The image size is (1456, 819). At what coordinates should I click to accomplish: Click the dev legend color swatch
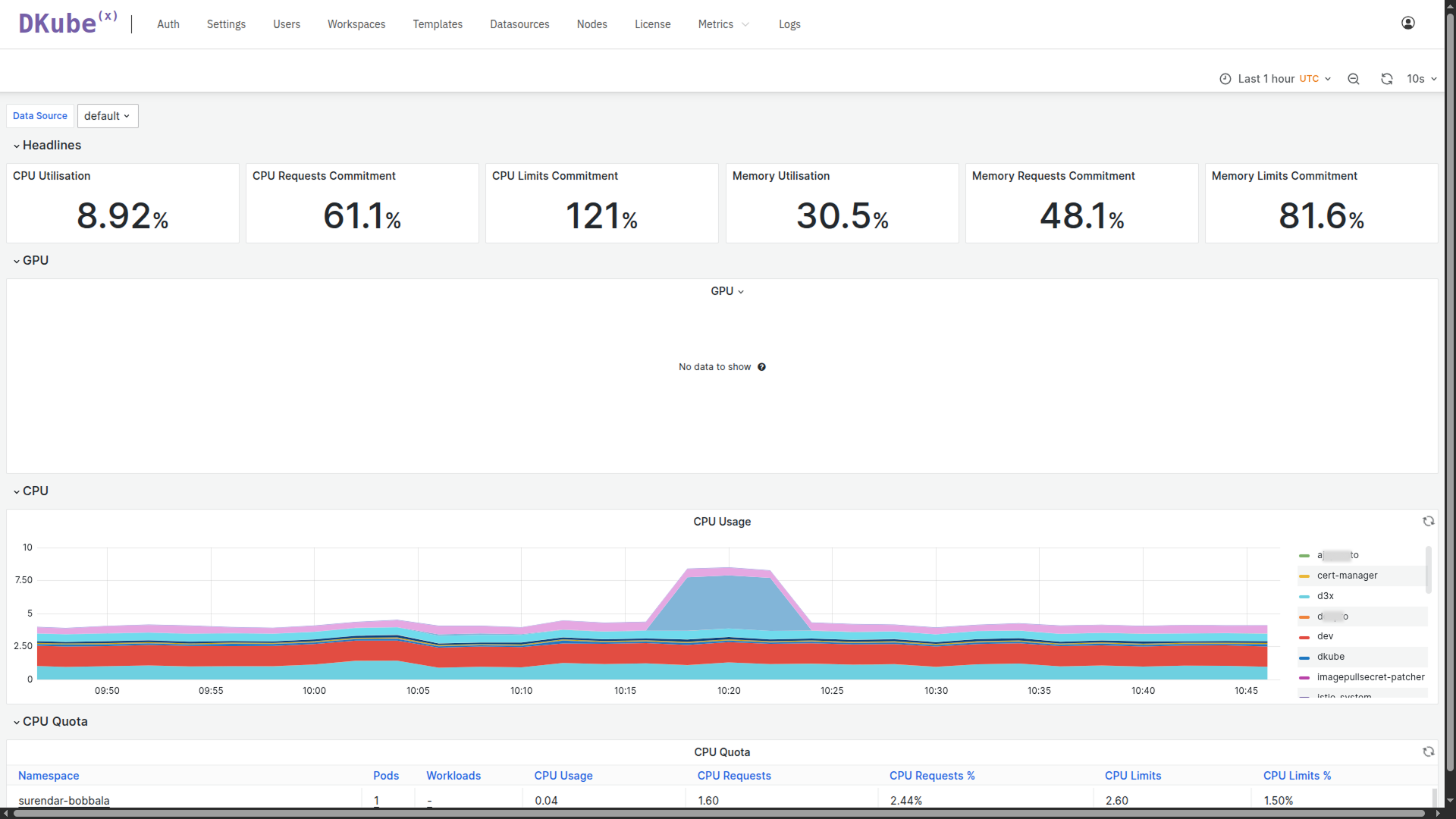(x=1304, y=637)
